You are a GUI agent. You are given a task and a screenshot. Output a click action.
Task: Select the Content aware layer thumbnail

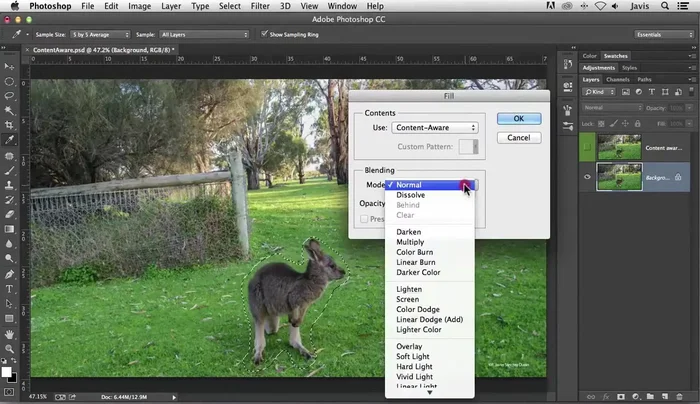pos(619,145)
